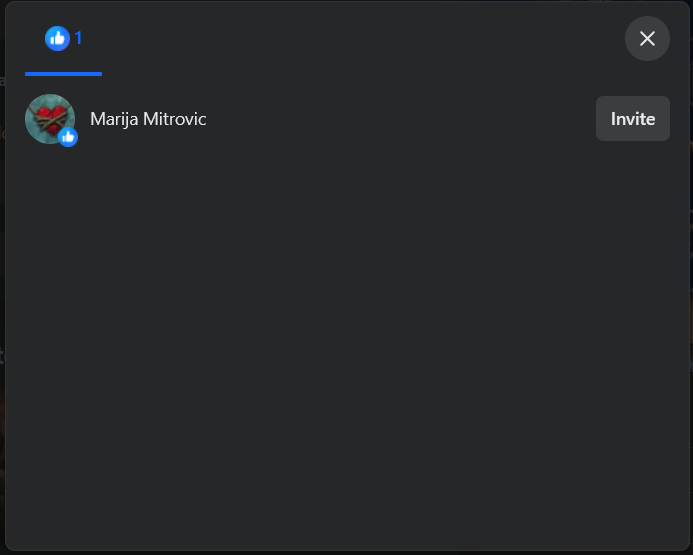Viewport: 693px width, 555px height.
Task: Click the heart avatar thumbnail
Action: 50,118
